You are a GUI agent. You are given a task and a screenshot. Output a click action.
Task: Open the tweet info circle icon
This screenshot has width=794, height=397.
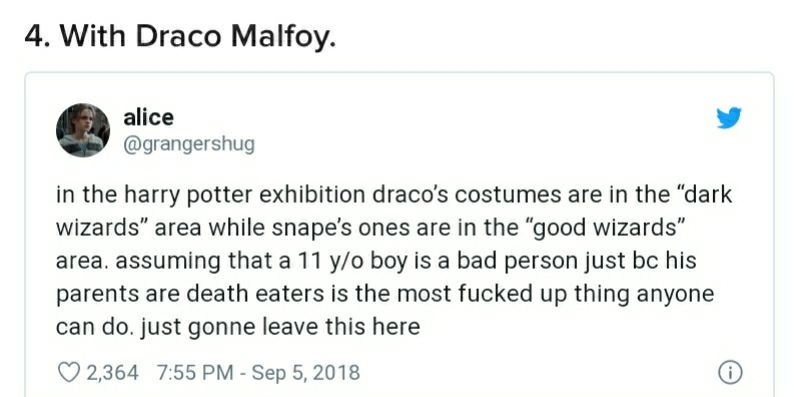[x=730, y=373]
